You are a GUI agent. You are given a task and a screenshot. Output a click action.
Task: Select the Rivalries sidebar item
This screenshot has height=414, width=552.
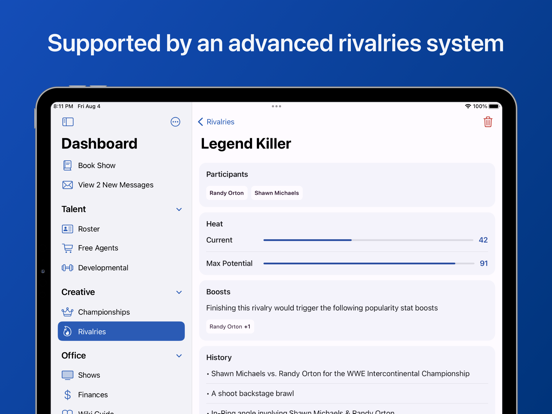coord(121,331)
